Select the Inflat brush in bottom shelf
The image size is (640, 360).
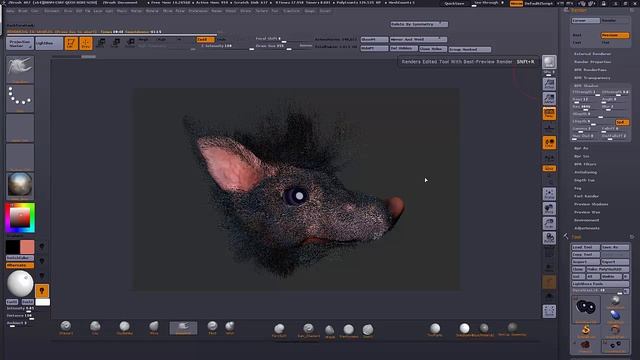coord(230,327)
